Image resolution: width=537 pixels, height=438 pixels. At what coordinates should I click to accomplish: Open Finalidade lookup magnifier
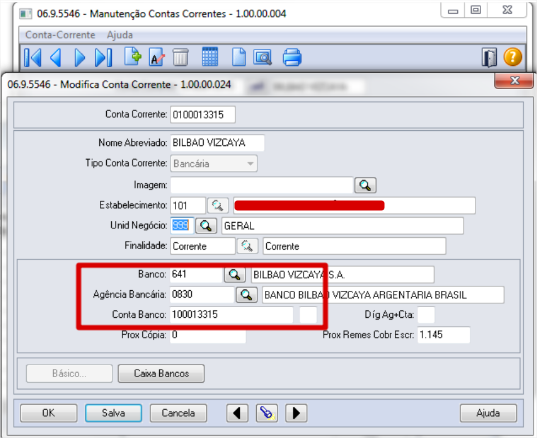click(247, 246)
